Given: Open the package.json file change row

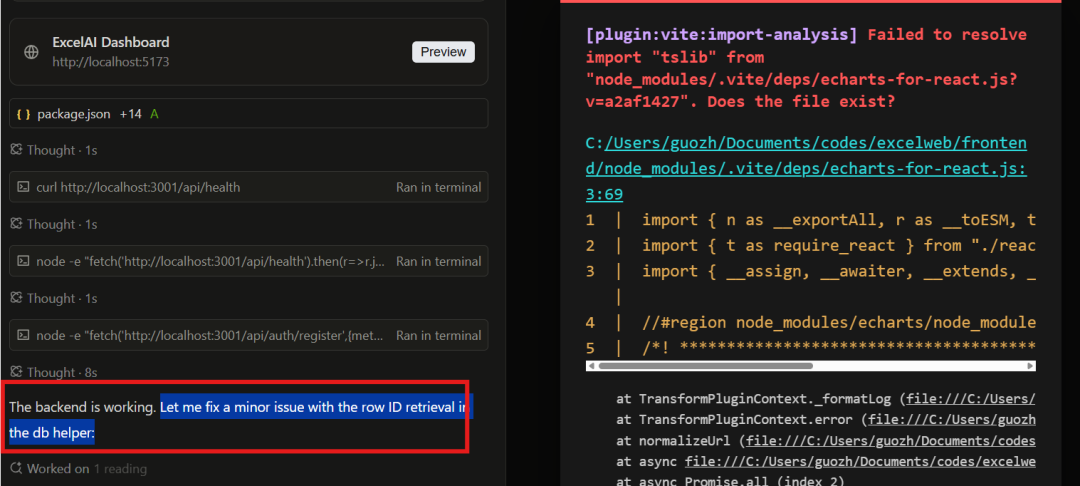Looking at the screenshot, I should (x=249, y=114).
